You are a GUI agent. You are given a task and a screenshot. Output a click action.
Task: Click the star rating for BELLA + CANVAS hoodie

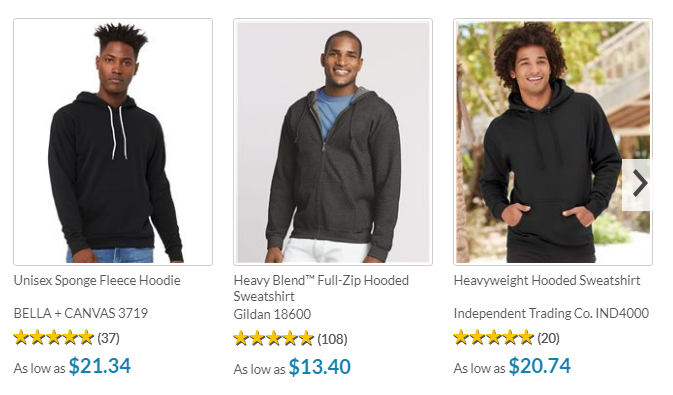point(54,337)
